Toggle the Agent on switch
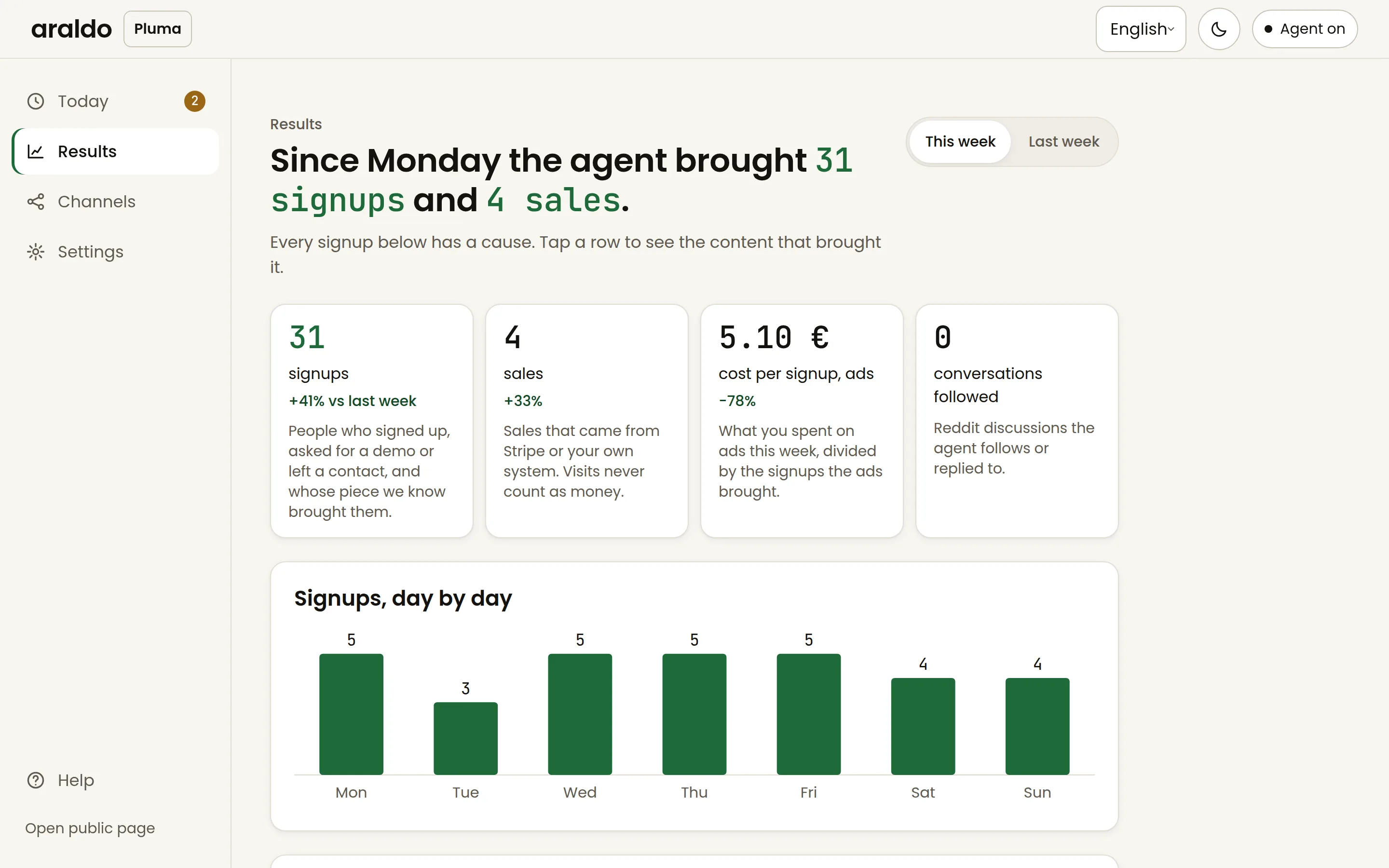This screenshot has width=1389, height=868. click(1304, 29)
